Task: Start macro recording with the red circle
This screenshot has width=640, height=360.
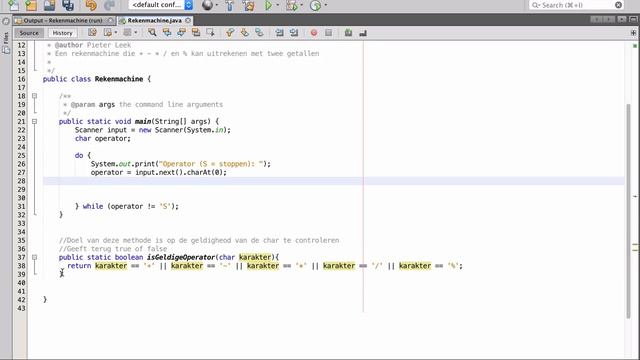Action: pyautogui.click(x=314, y=33)
